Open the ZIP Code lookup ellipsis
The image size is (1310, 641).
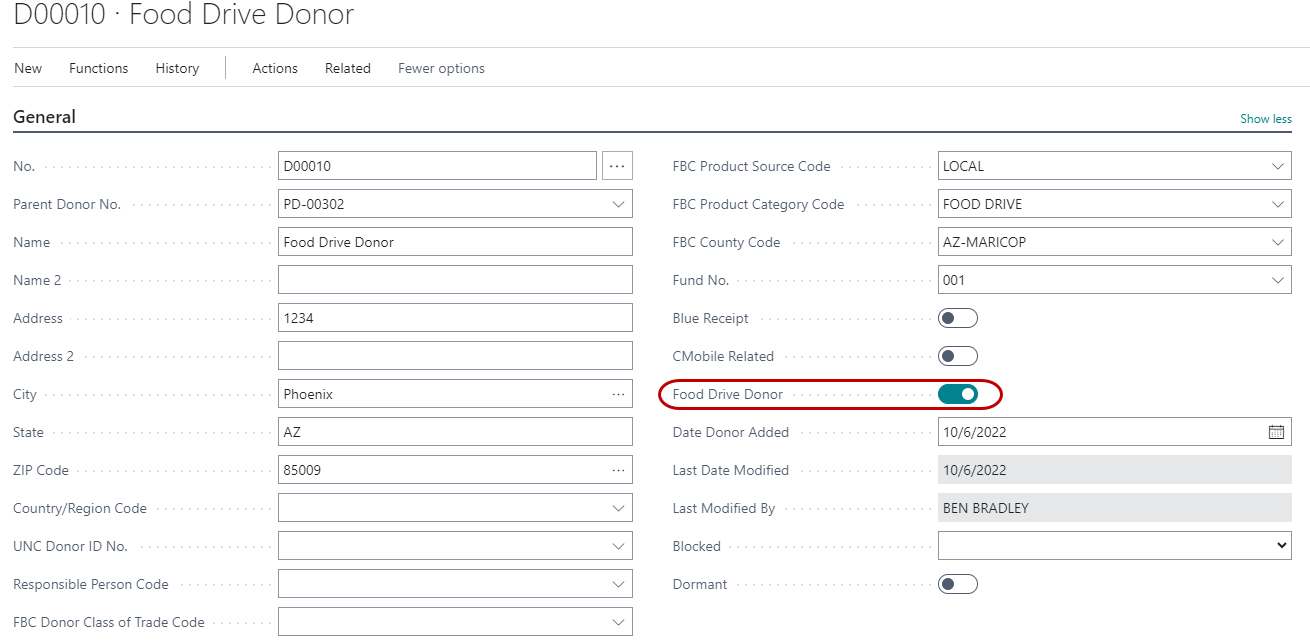pos(618,470)
